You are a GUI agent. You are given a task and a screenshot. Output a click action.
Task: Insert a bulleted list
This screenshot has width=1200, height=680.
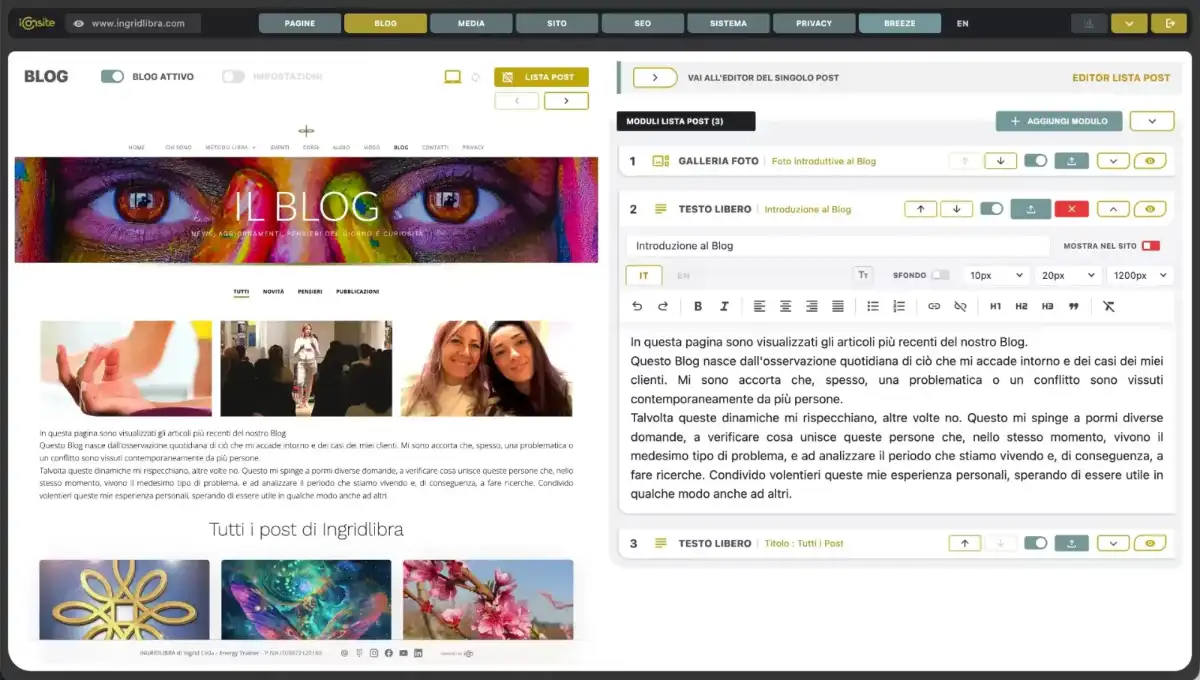(x=873, y=306)
